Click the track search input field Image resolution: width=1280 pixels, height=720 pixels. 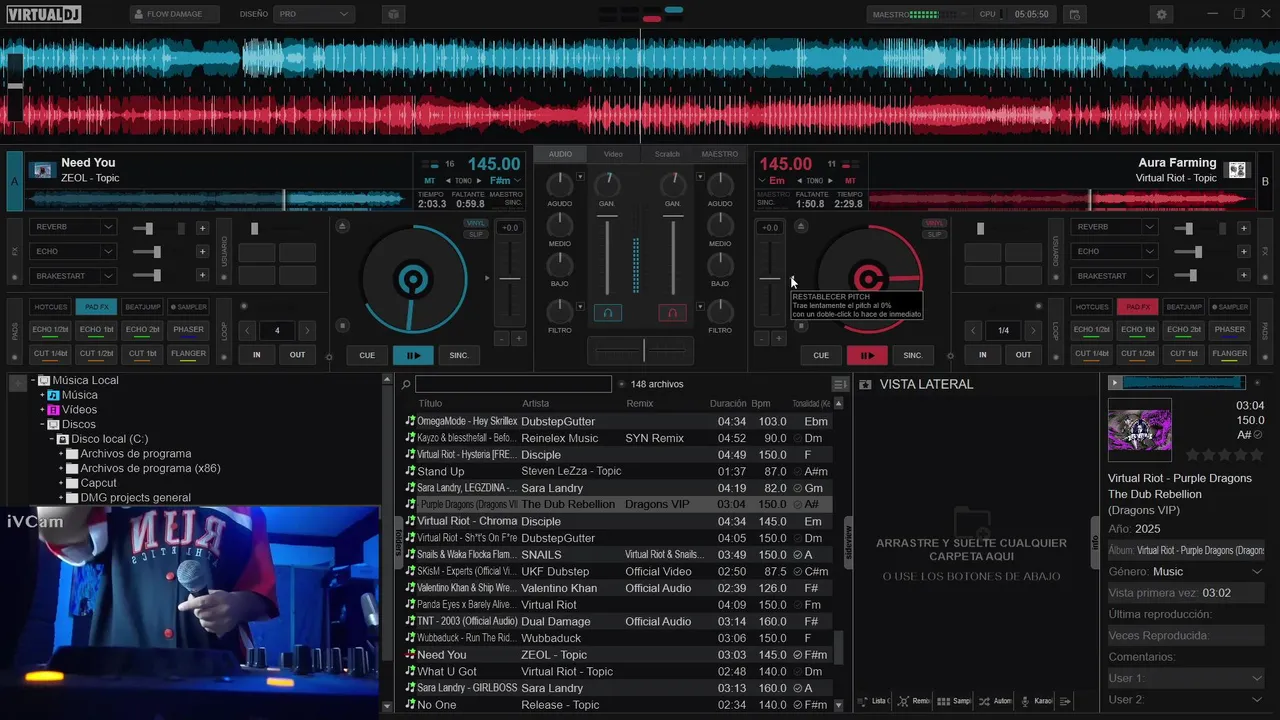513,384
